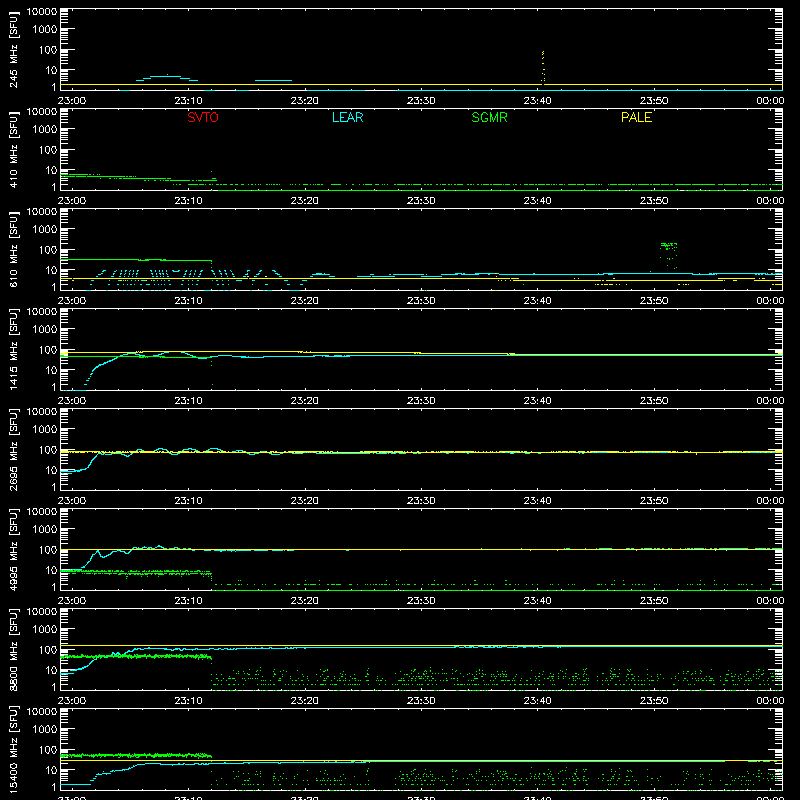Screen dimensions: 800x800
Task: Select 00:00 time label under 2695 MHz panel
Action: pyautogui.click(x=770, y=501)
